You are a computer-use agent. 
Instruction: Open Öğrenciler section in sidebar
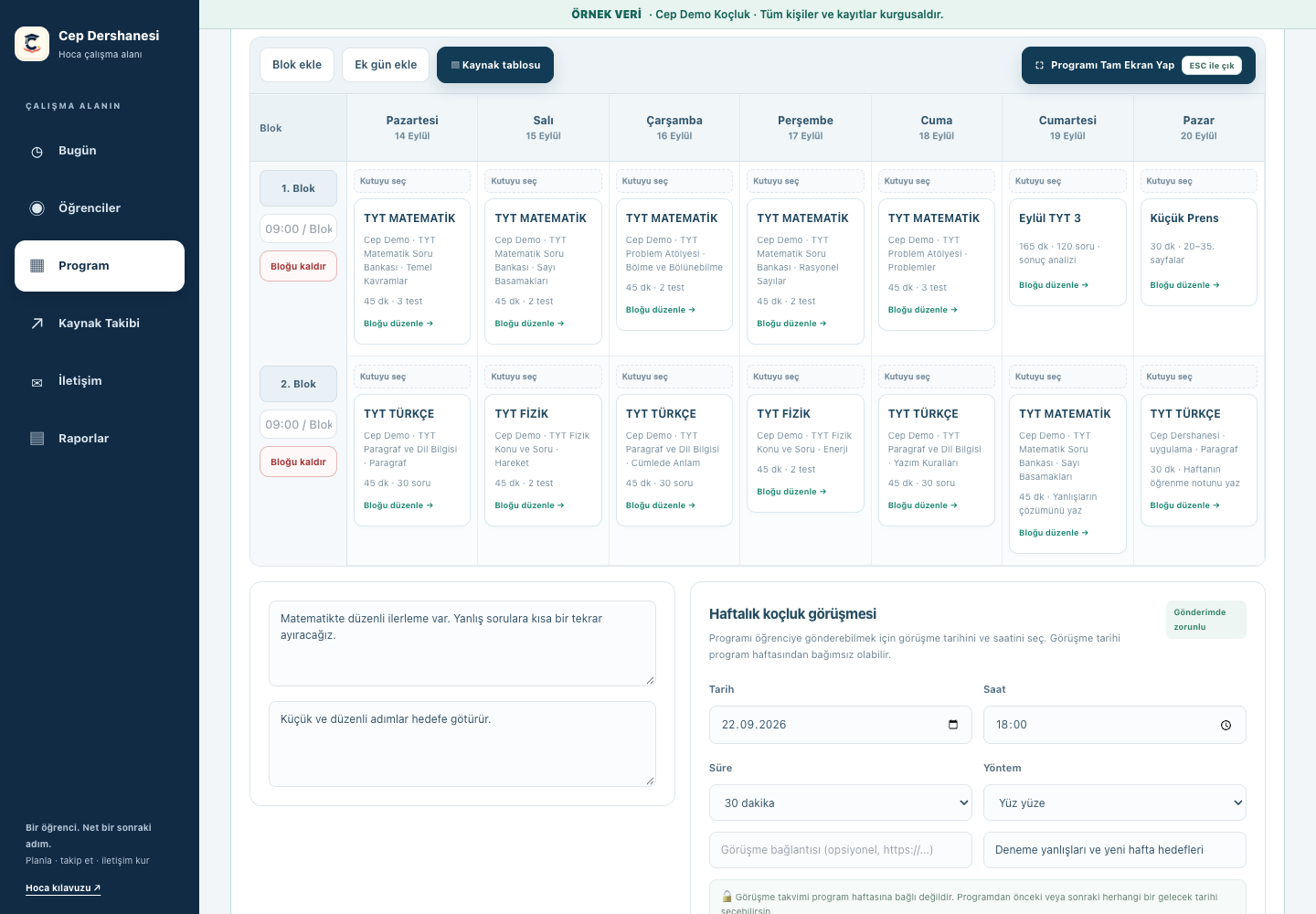pos(100,208)
